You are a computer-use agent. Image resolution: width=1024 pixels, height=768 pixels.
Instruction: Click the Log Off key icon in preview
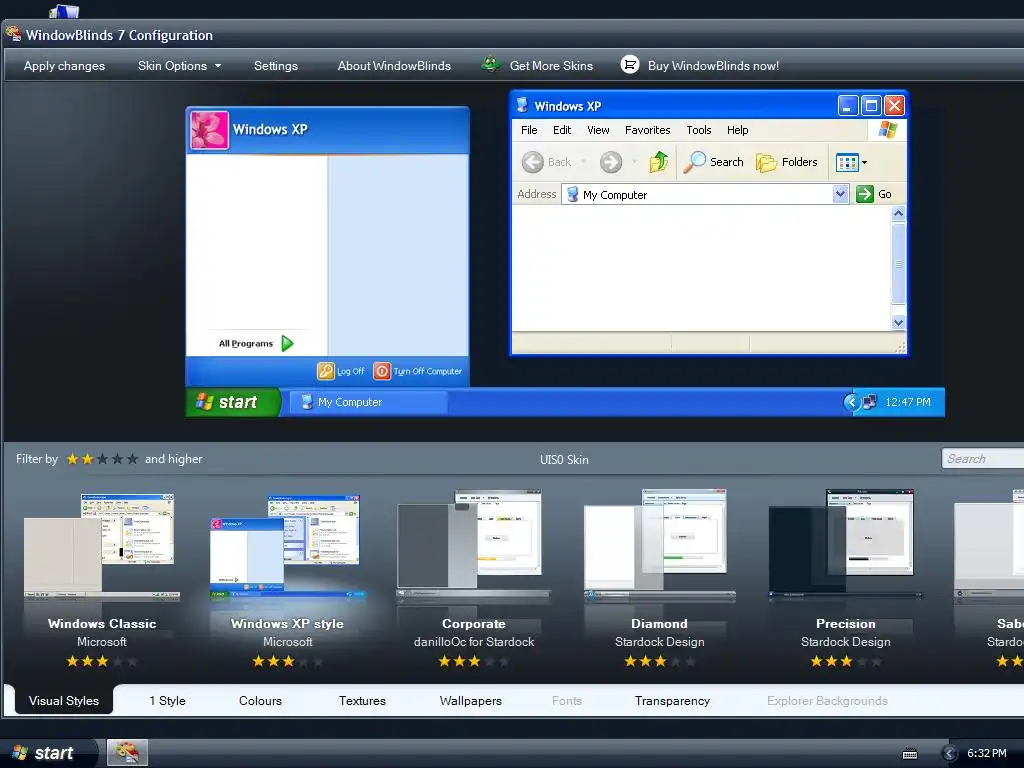[x=325, y=371]
